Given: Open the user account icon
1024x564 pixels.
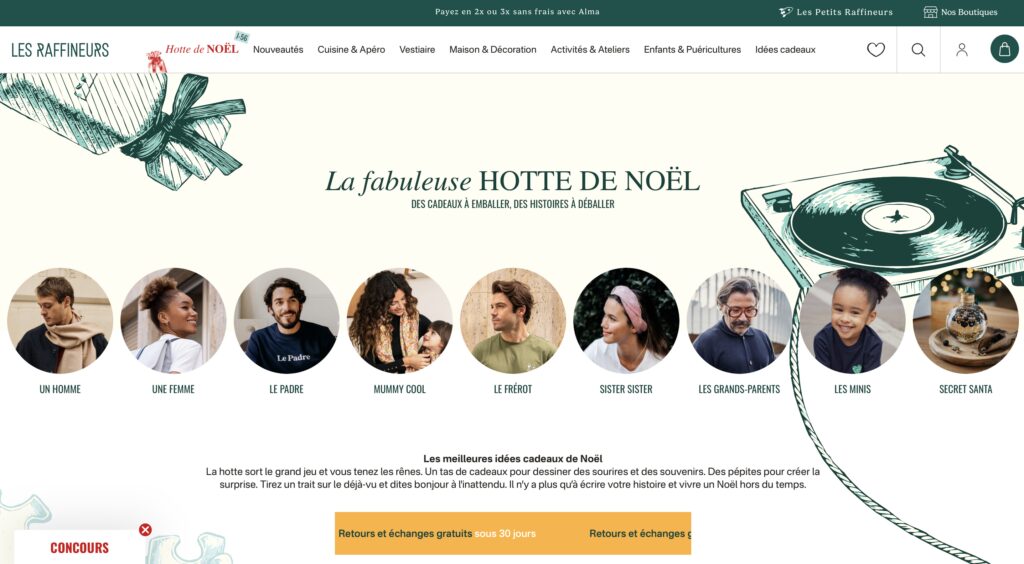Looking at the screenshot, I should point(961,50).
